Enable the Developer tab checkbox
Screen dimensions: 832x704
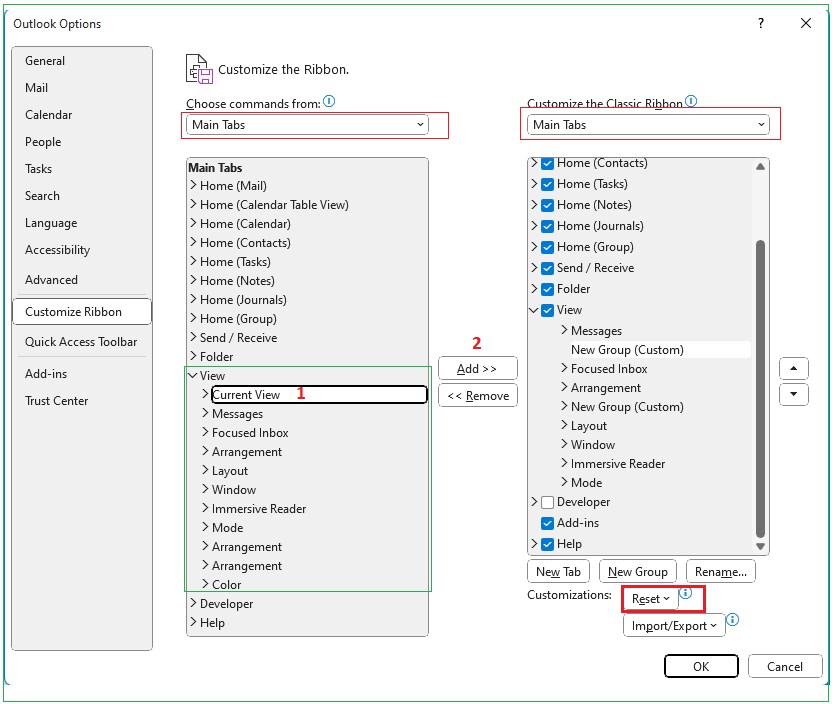(548, 502)
